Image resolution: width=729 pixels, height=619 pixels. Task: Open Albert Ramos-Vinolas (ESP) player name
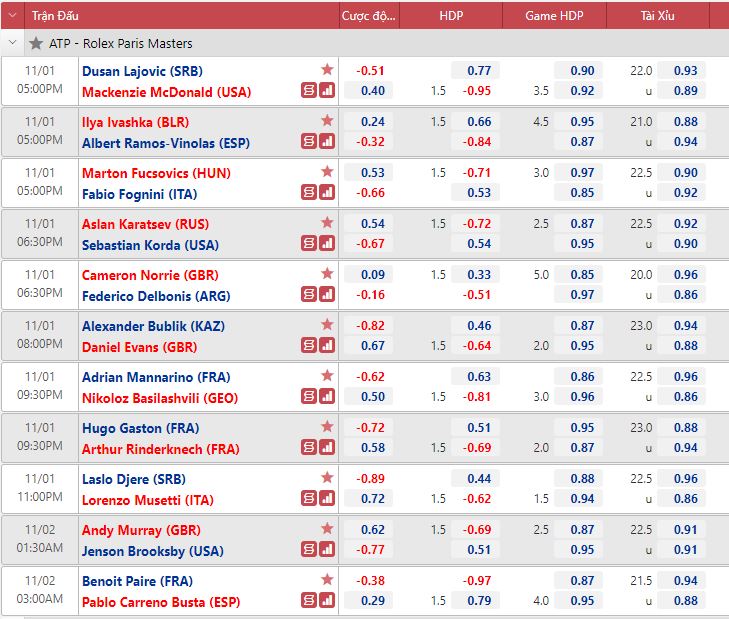click(166, 143)
